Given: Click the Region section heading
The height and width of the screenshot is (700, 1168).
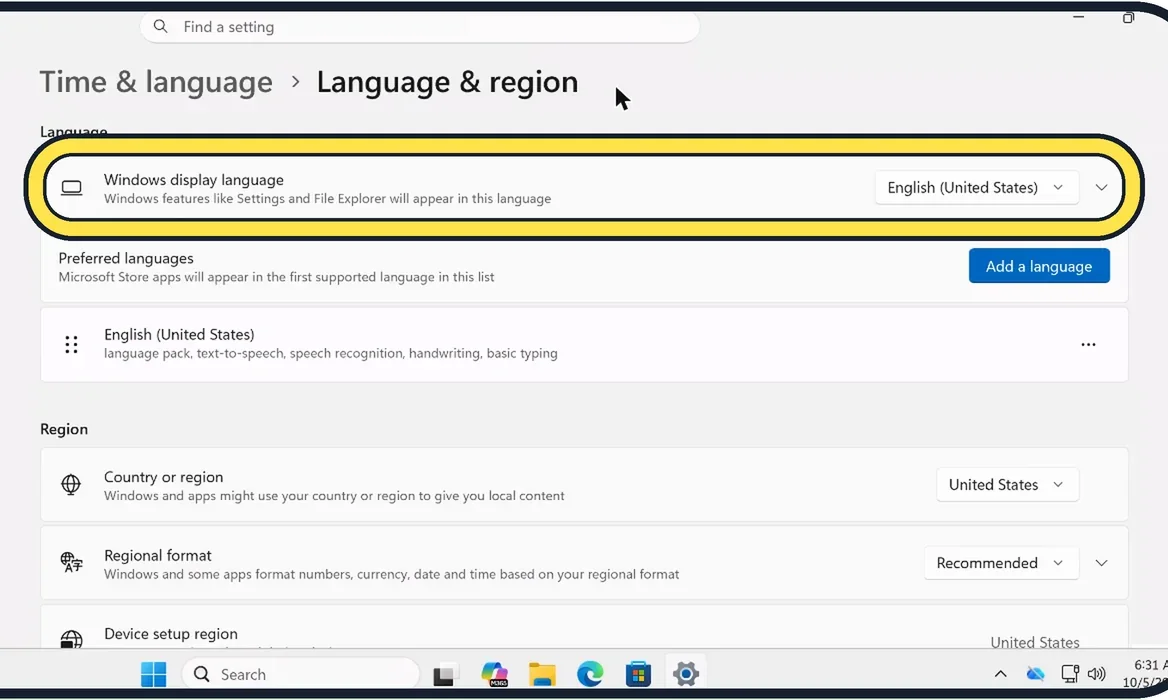Looking at the screenshot, I should pos(64,429).
